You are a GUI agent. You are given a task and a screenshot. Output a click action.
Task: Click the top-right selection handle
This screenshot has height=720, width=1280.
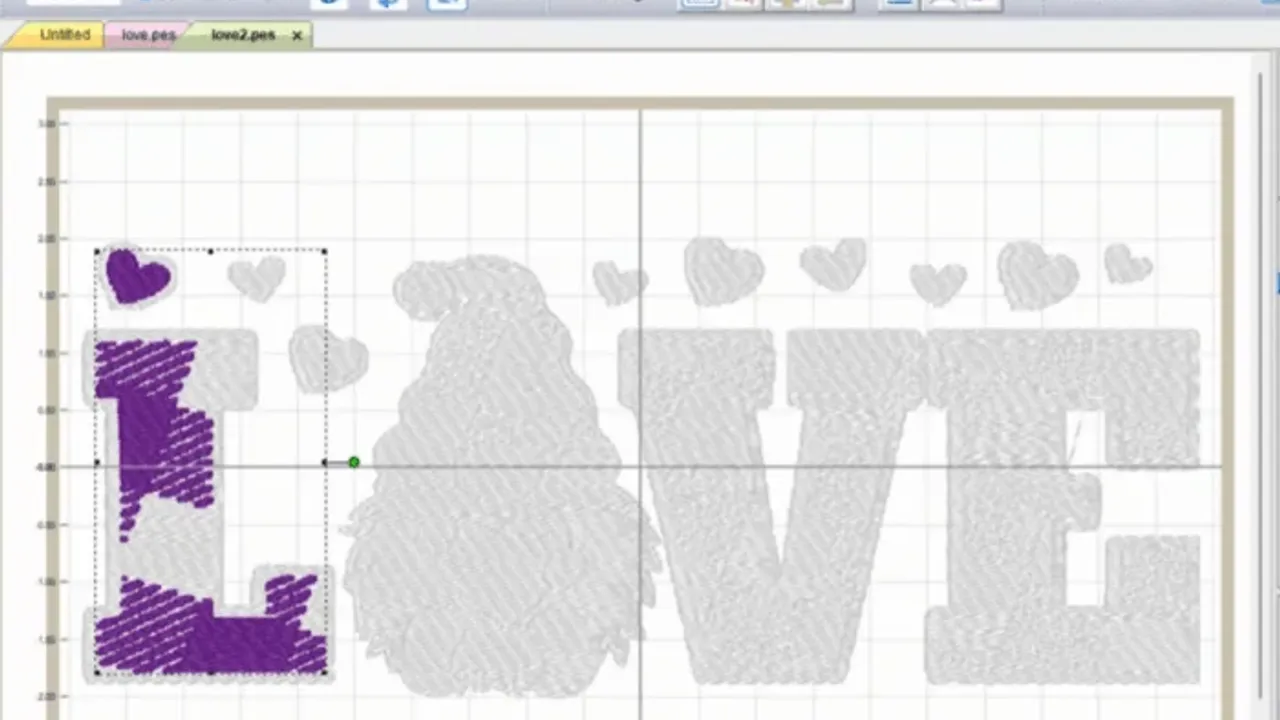pos(325,251)
